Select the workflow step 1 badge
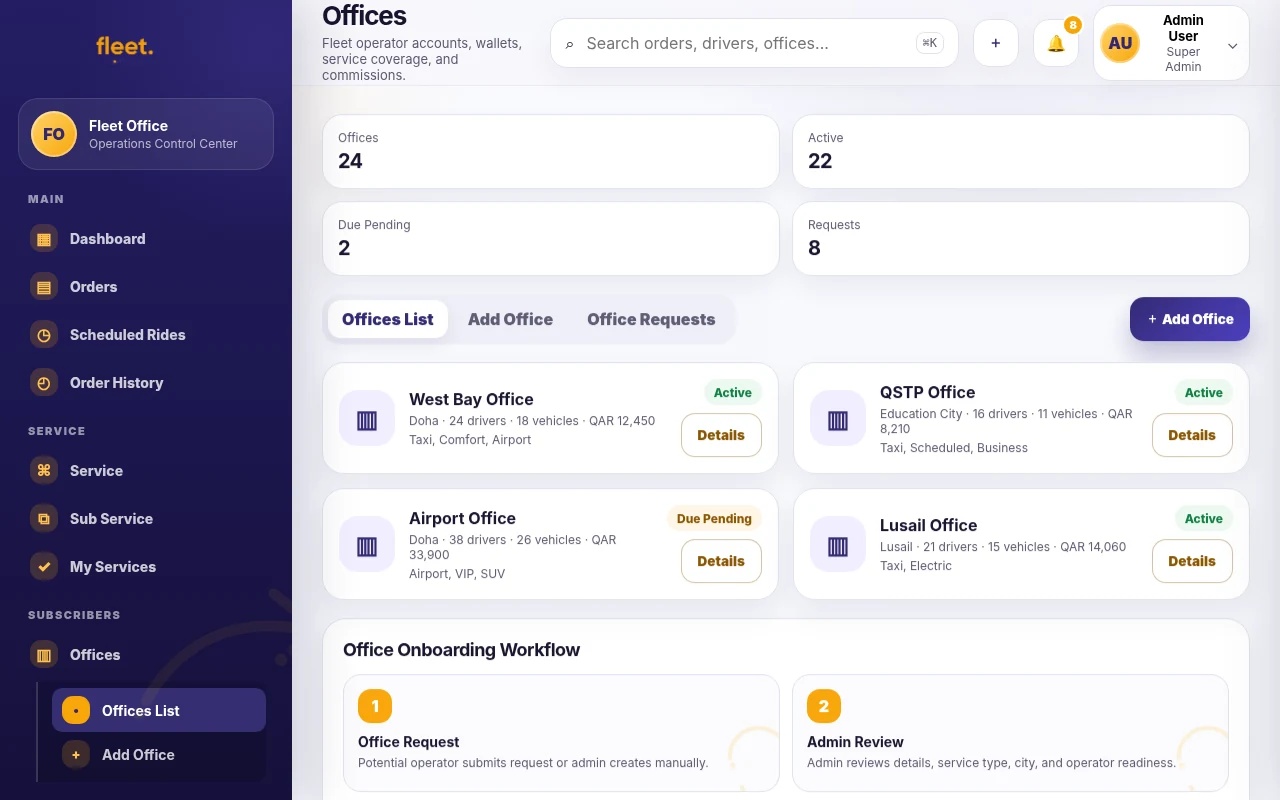The height and width of the screenshot is (800, 1280). pos(375,706)
